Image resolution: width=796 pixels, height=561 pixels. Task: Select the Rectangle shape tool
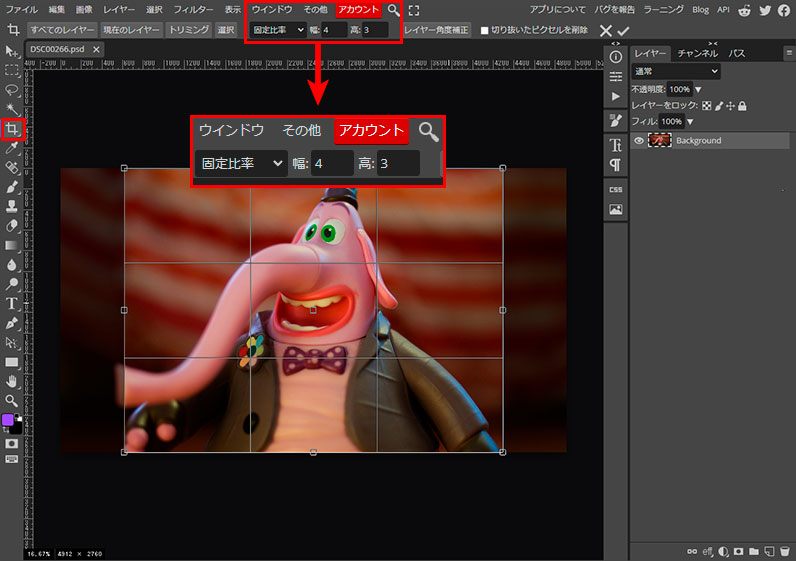11,362
